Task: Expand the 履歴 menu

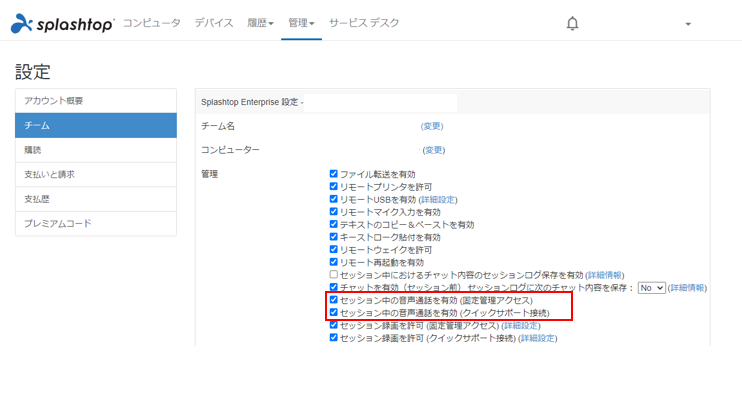Action: (260, 23)
